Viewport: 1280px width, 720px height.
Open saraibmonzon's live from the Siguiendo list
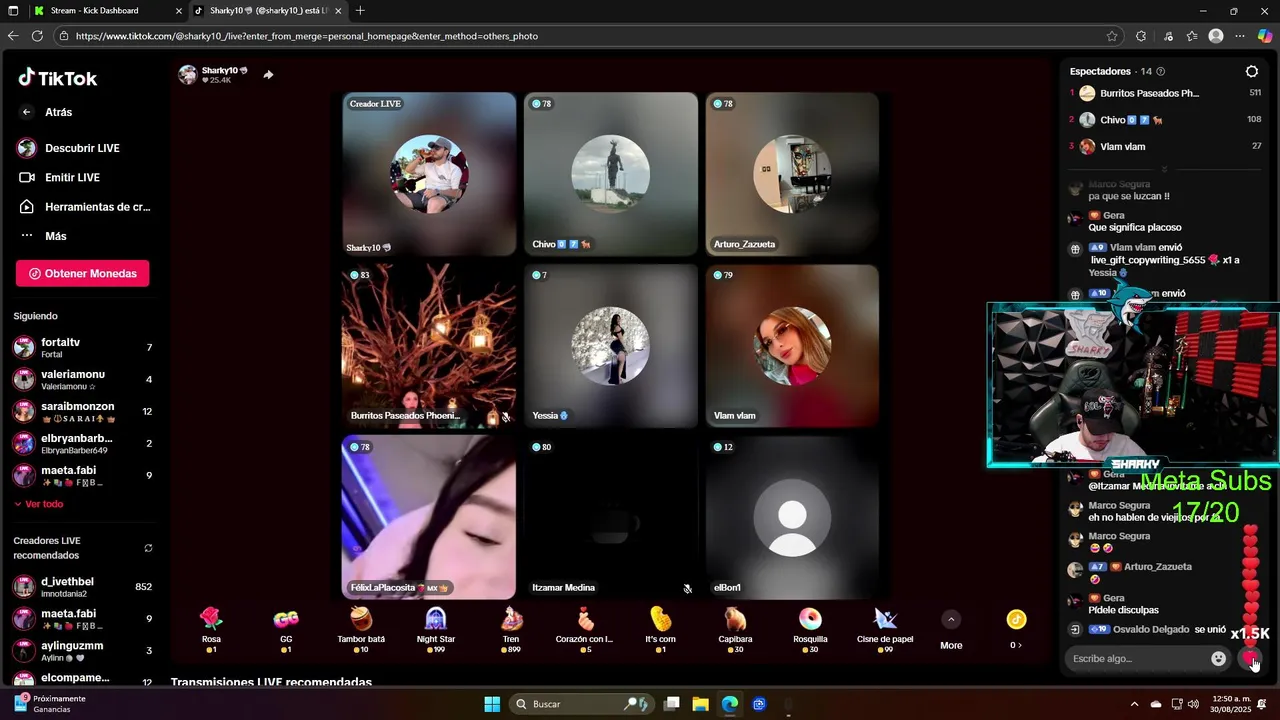click(x=82, y=411)
